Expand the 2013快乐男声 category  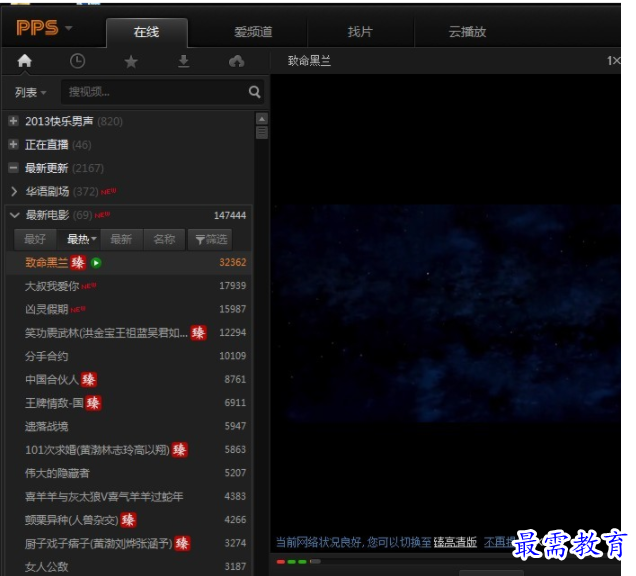pos(13,121)
